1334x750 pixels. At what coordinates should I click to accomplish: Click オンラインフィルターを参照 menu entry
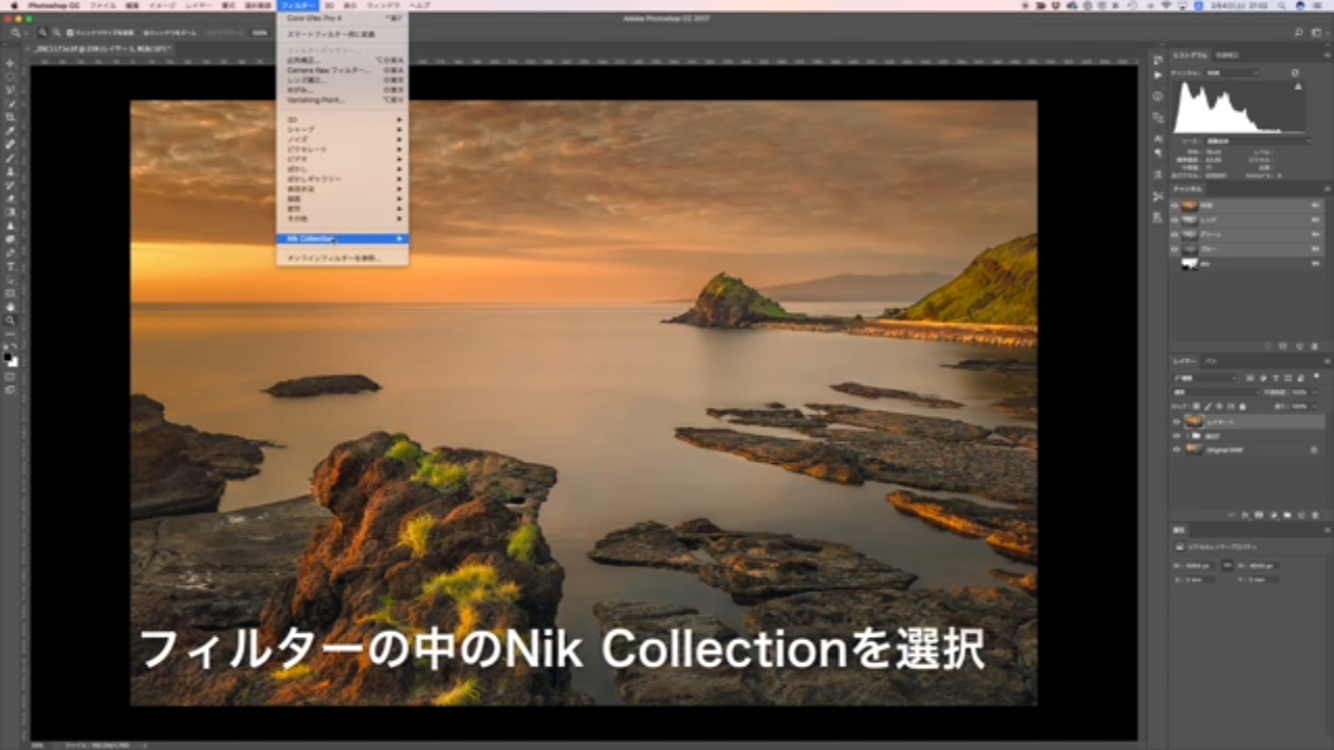(x=342, y=258)
